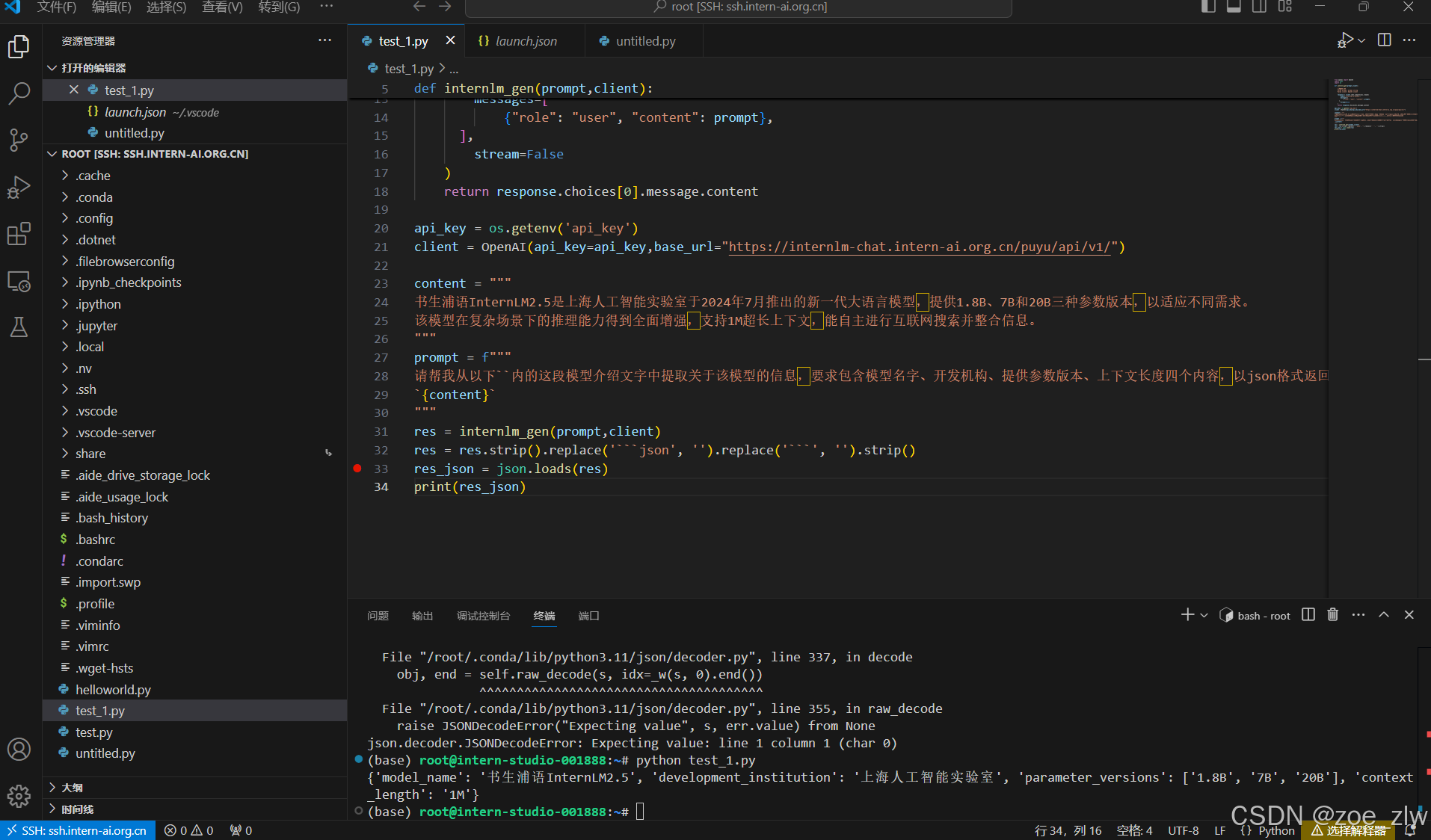Viewport: 1431px width, 840px height.
Task: Open helloworld.py in the file tree
Action: (x=194, y=690)
